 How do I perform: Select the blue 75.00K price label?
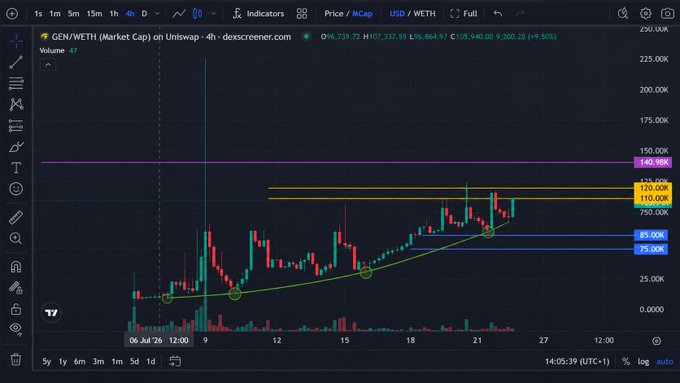pyautogui.click(x=651, y=249)
